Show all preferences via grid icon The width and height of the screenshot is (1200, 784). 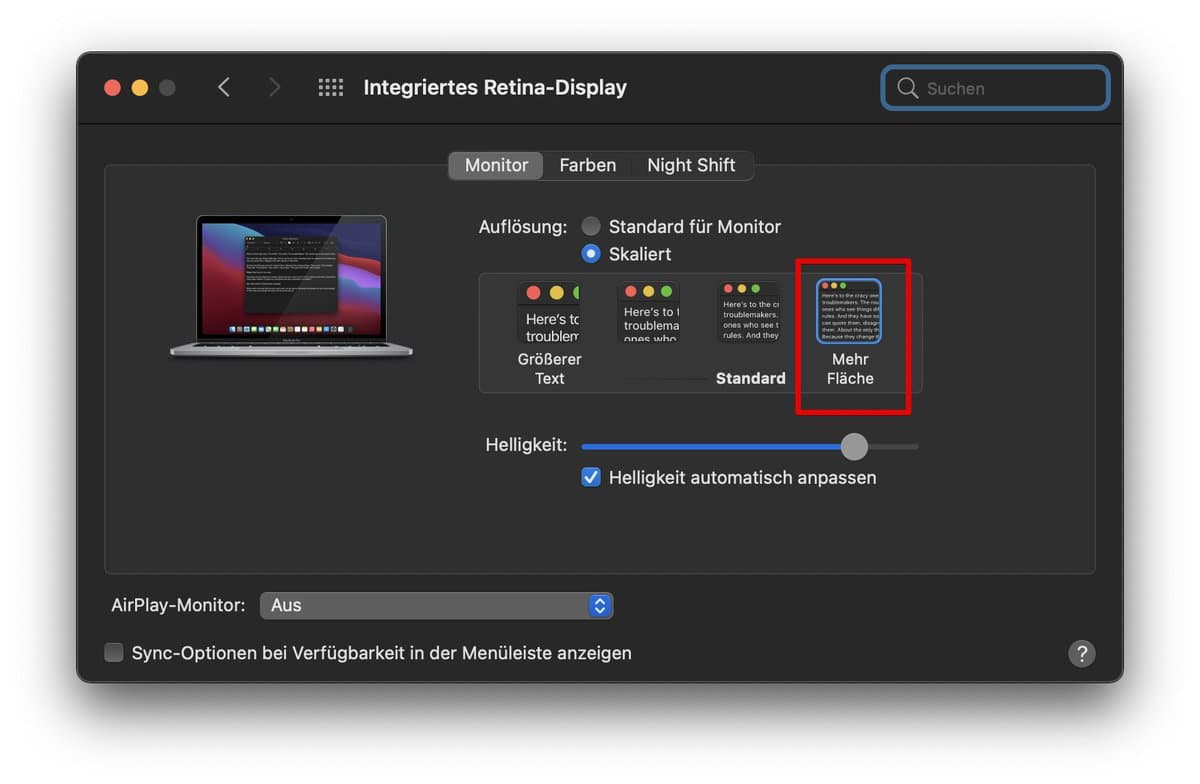330,88
